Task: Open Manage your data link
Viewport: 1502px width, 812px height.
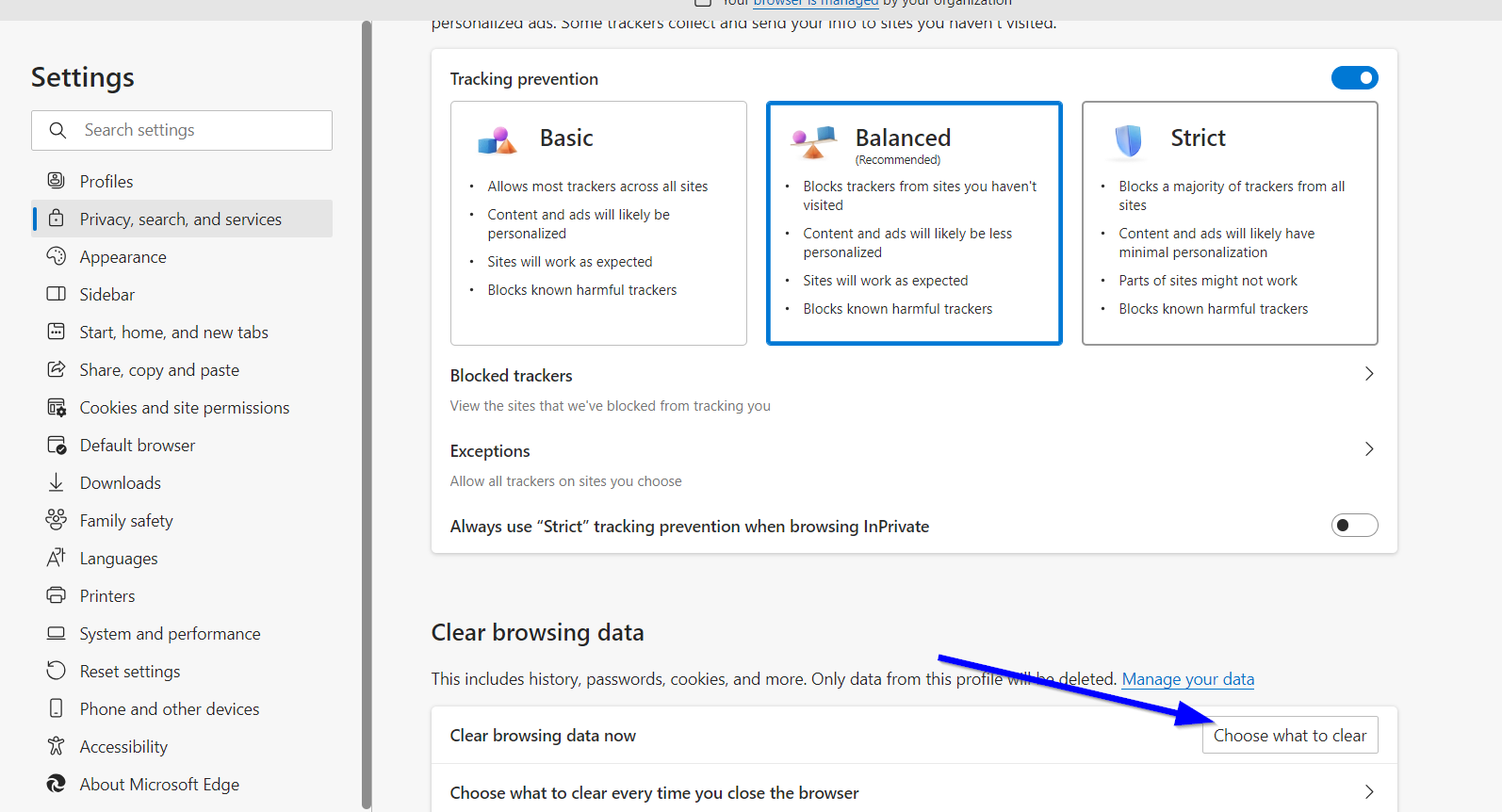Action: [x=1188, y=678]
